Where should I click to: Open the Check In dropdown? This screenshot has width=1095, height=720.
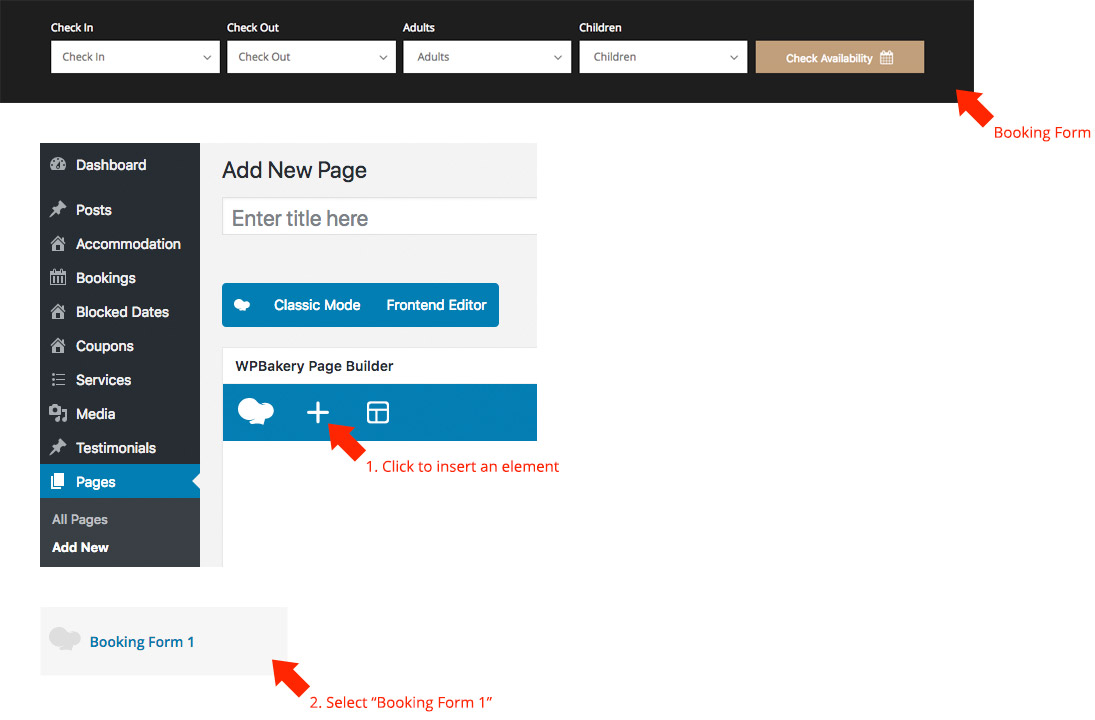135,57
